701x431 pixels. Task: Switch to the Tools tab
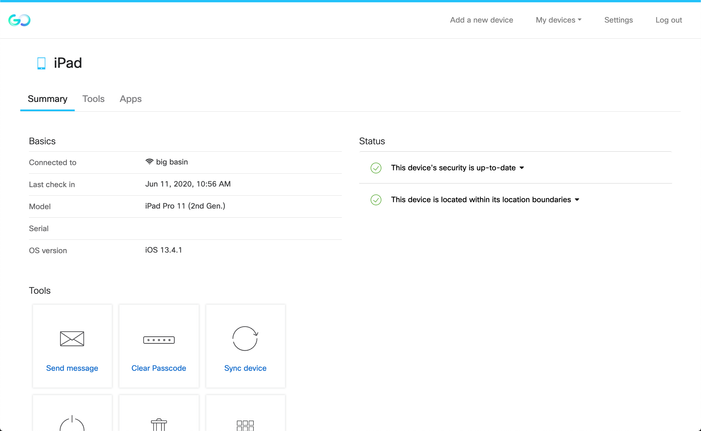point(93,99)
